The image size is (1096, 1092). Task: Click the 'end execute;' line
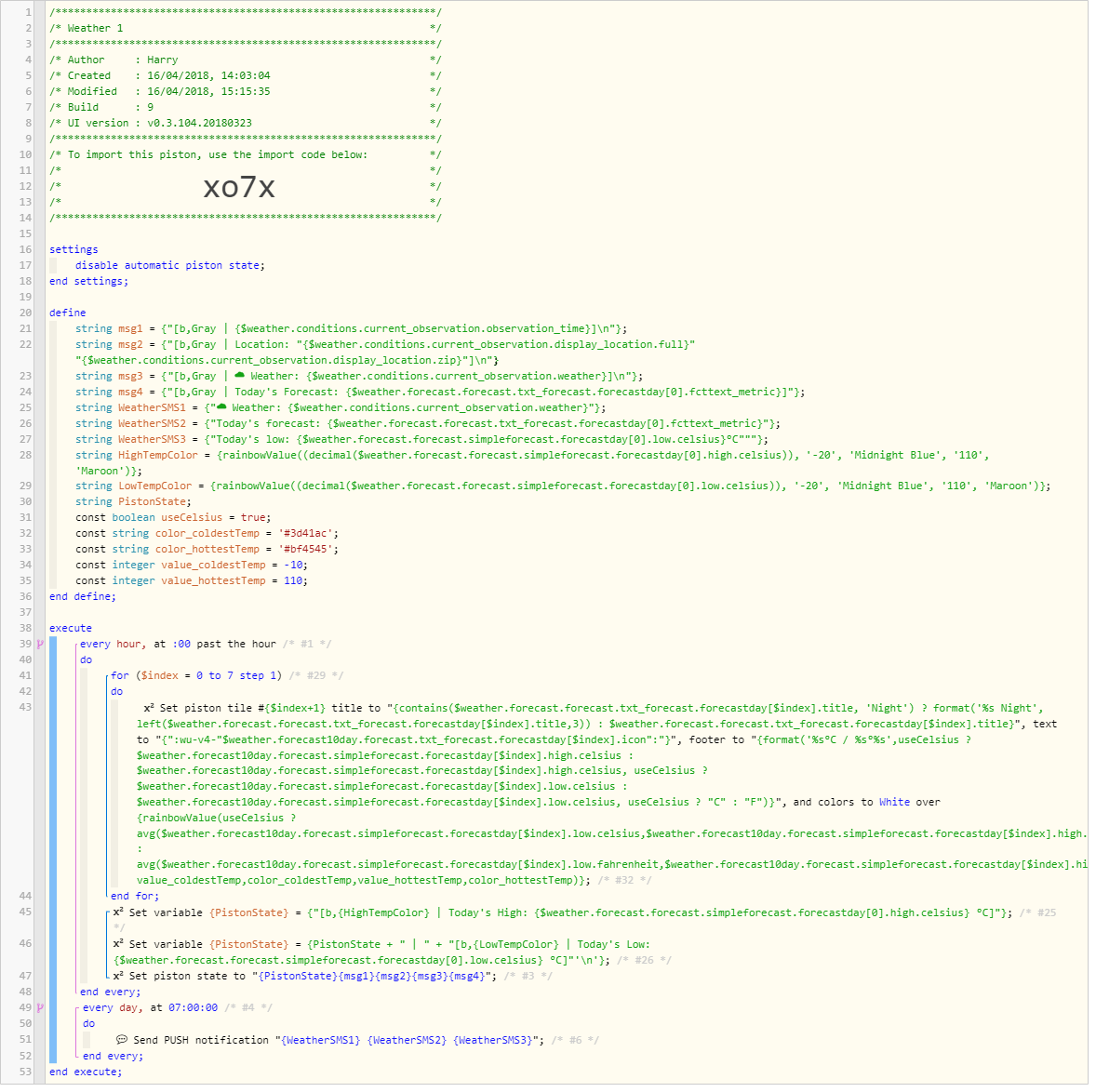[x=86, y=1074]
